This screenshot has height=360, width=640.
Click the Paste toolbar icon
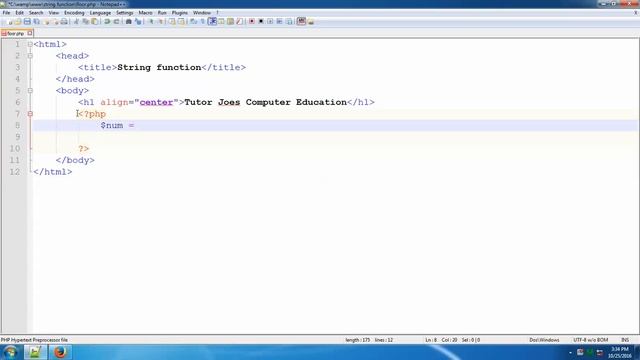[x=94, y=21]
